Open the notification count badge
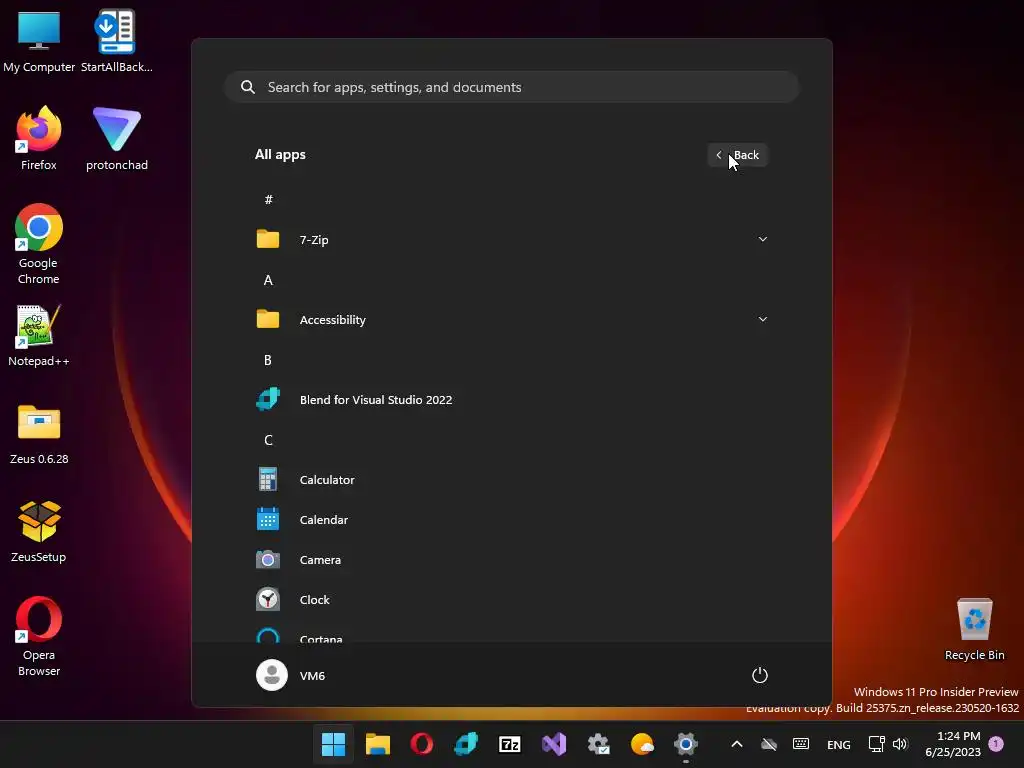 click(996, 743)
